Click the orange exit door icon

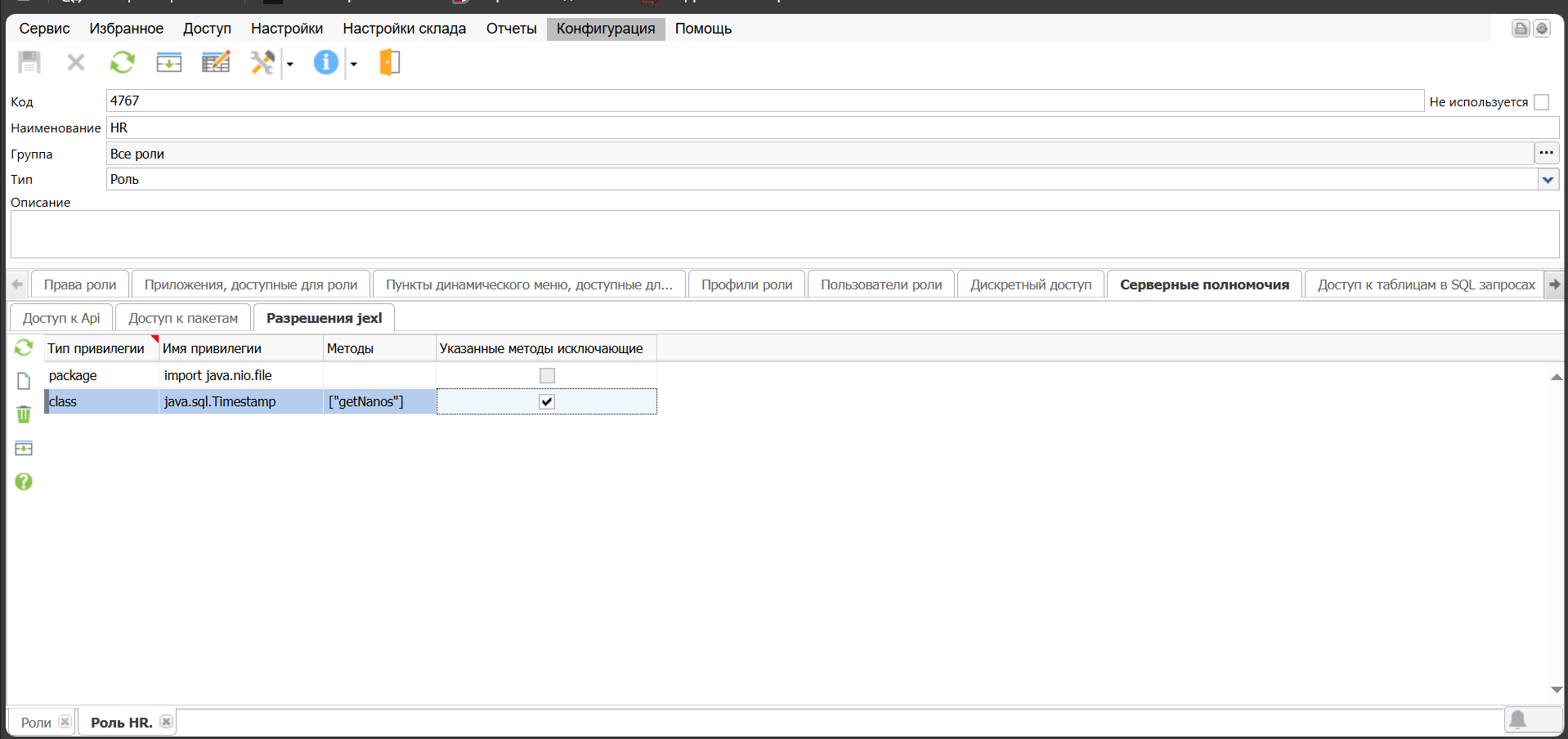coord(390,62)
